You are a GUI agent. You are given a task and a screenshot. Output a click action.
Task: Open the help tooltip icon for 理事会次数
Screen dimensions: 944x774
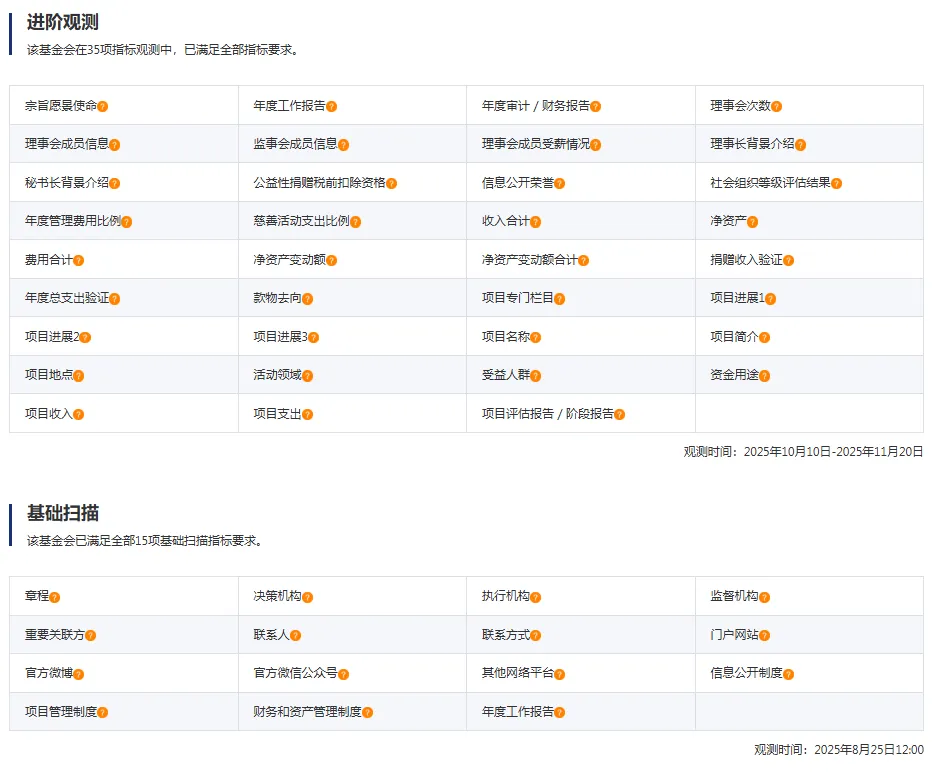point(777,106)
